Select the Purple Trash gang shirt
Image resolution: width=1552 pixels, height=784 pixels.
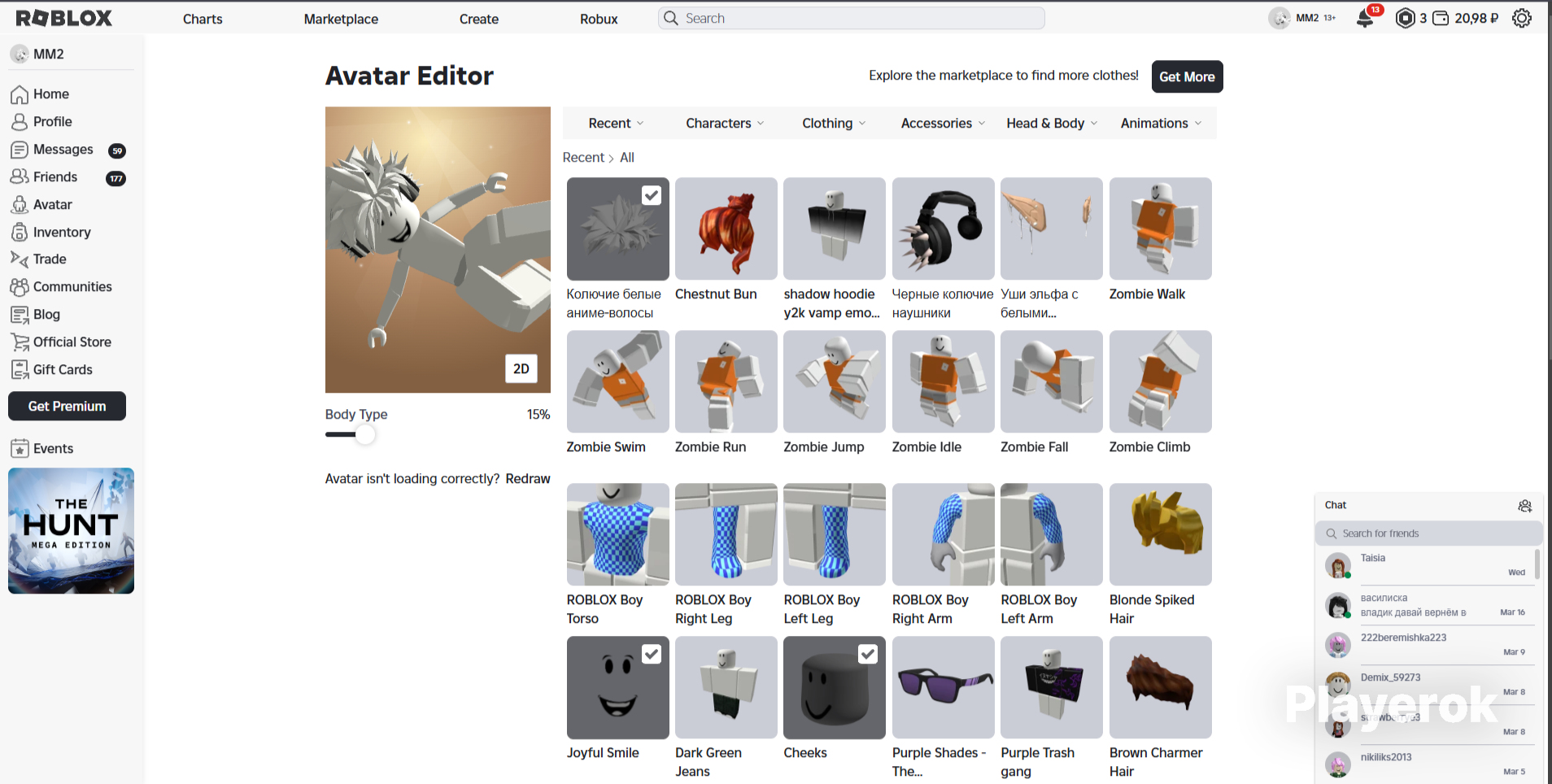(x=1052, y=688)
